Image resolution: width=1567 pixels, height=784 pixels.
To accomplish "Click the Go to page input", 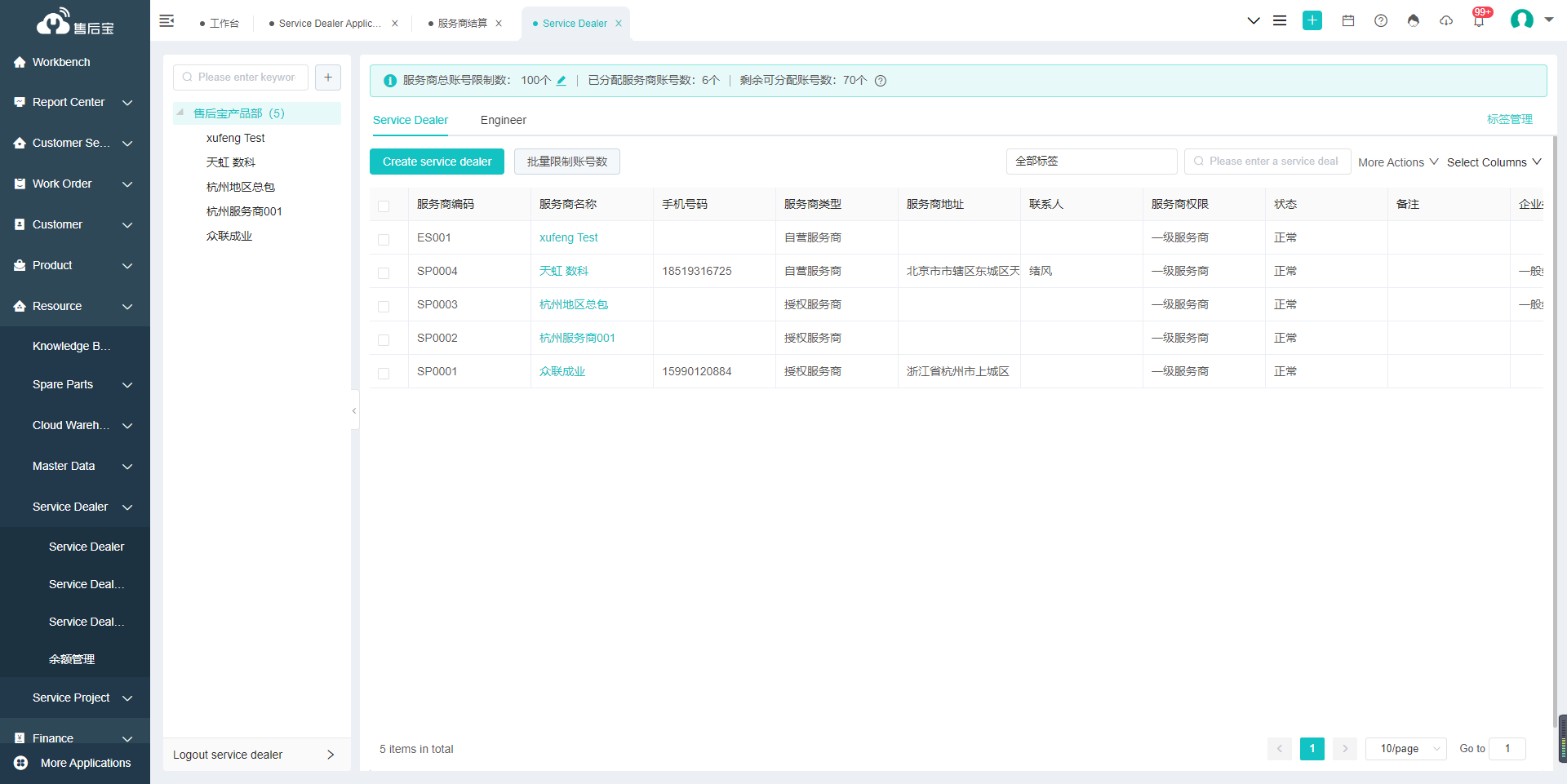I will tap(1507, 749).
